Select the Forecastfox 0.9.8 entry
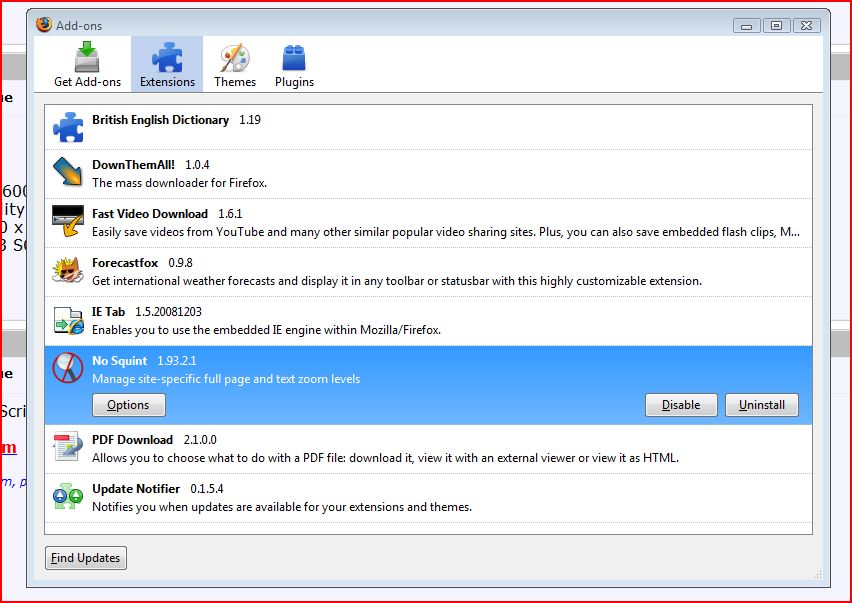The image size is (852, 603). [428, 272]
